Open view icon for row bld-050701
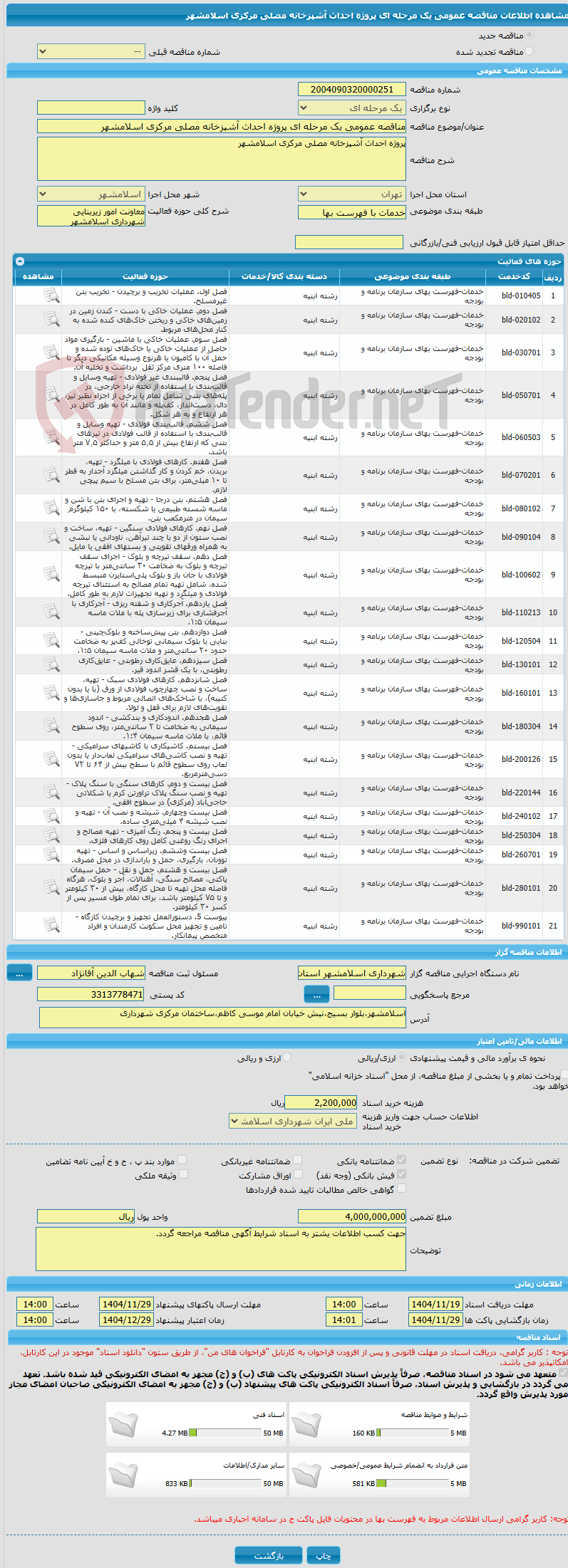Image resolution: width=568 pixels, height=1568 pixels. (x=51, y=395)
